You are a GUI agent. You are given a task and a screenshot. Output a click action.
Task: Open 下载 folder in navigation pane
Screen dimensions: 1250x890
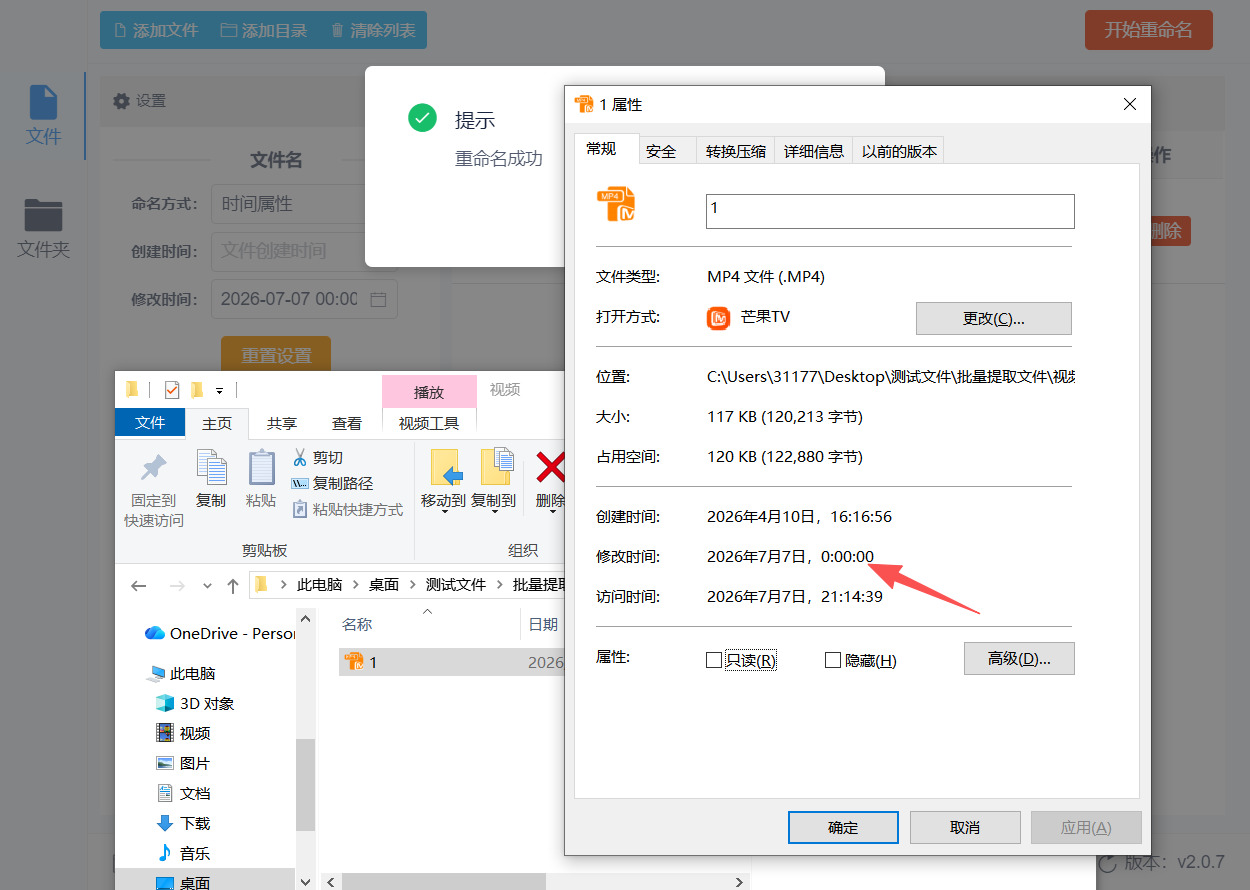pos(183,823)
